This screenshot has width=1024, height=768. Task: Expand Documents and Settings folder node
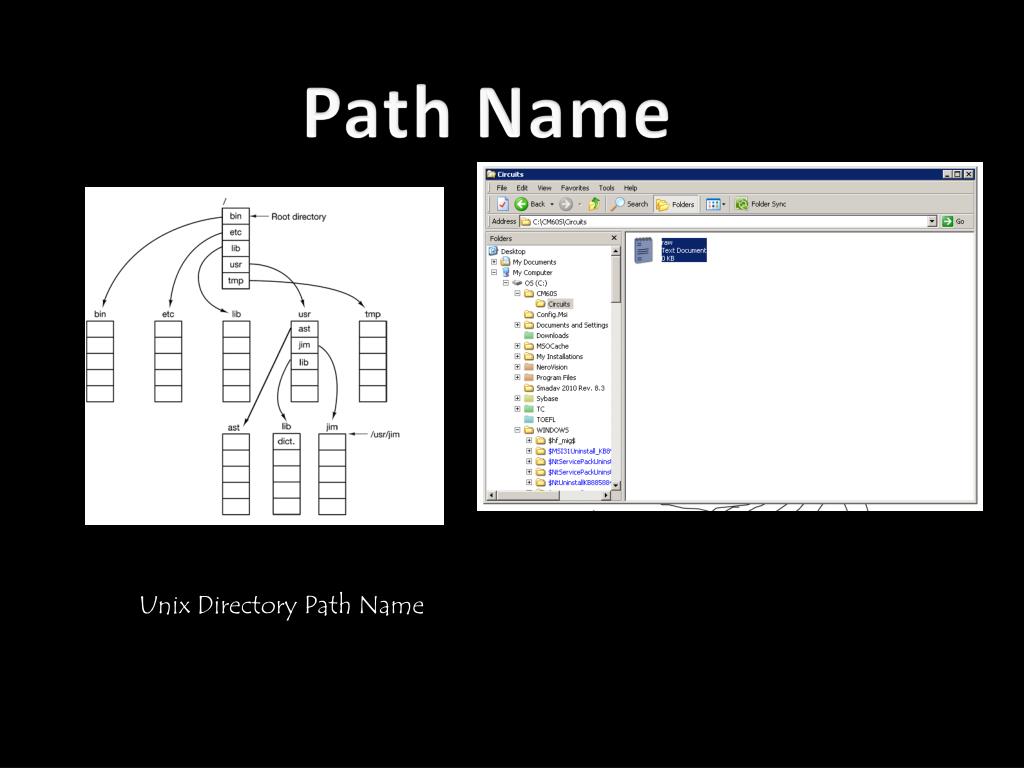[x=517, y=325]
